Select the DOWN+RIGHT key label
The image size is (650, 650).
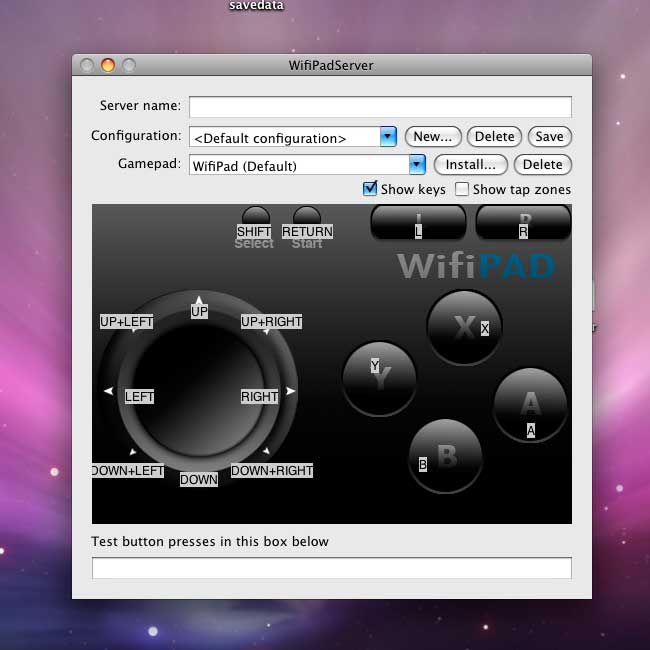tap(272, 471)
